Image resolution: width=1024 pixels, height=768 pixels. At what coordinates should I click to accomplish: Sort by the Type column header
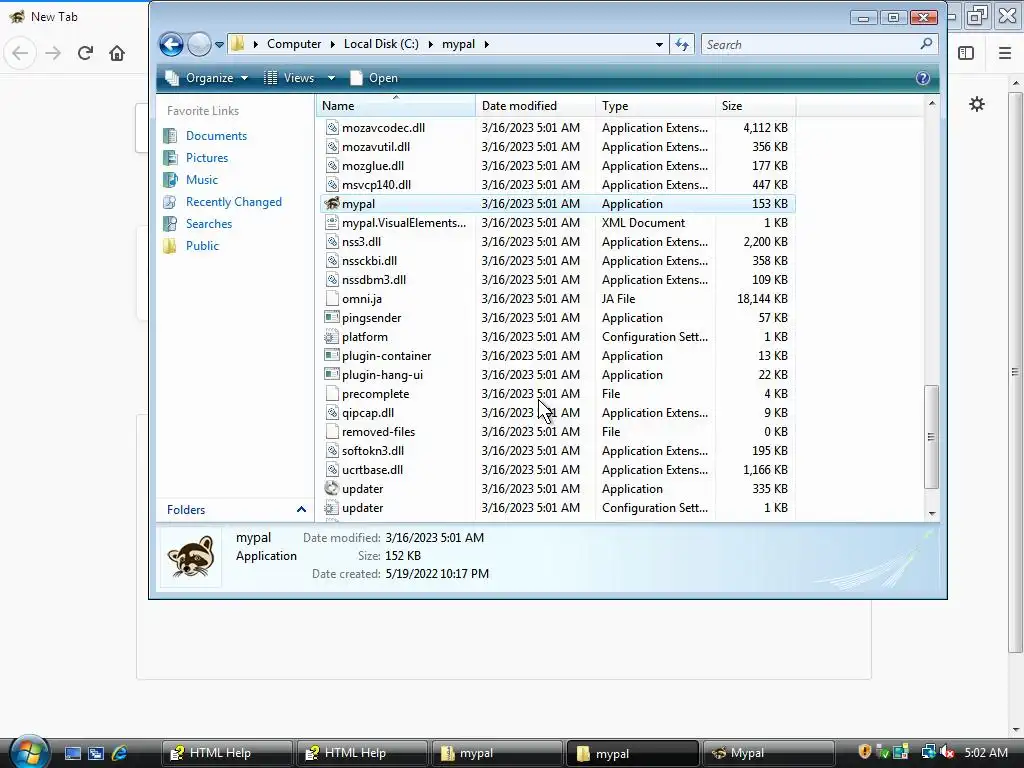(x=655, y=106)
